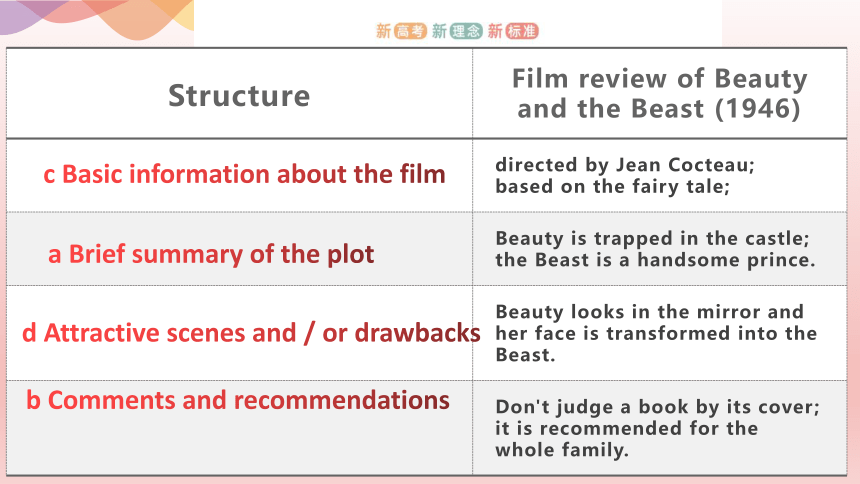
Task: Click the 'Structure' column header
Action: [239, 95]
